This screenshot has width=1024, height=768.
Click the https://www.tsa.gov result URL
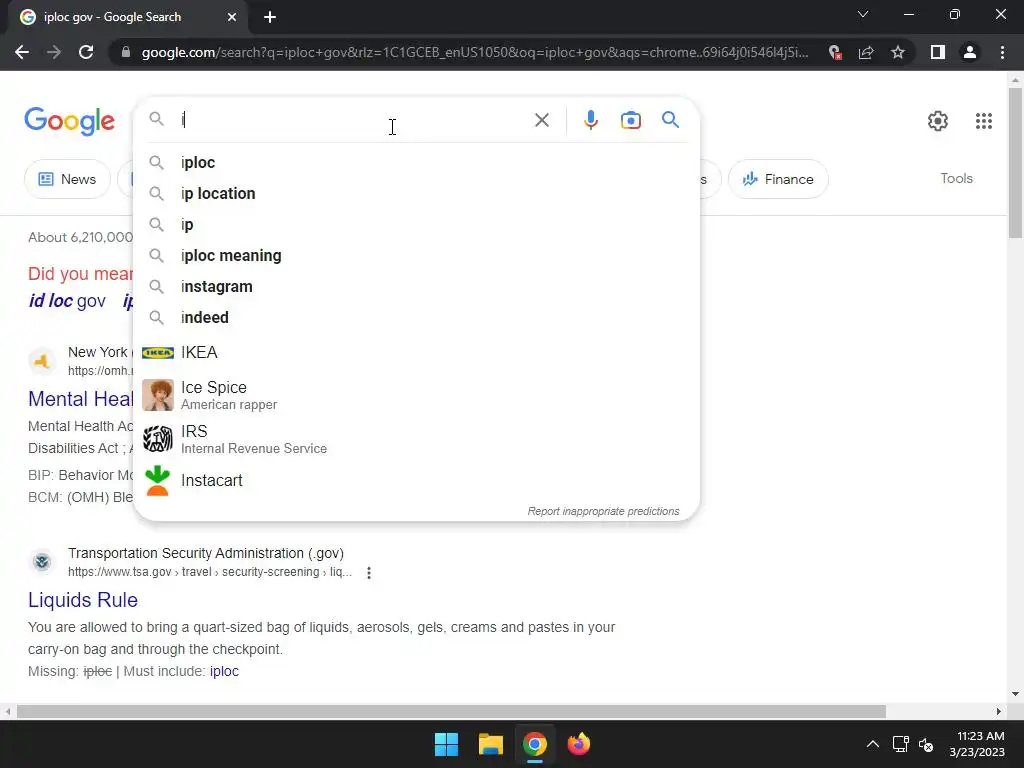(x=210, y=572)
